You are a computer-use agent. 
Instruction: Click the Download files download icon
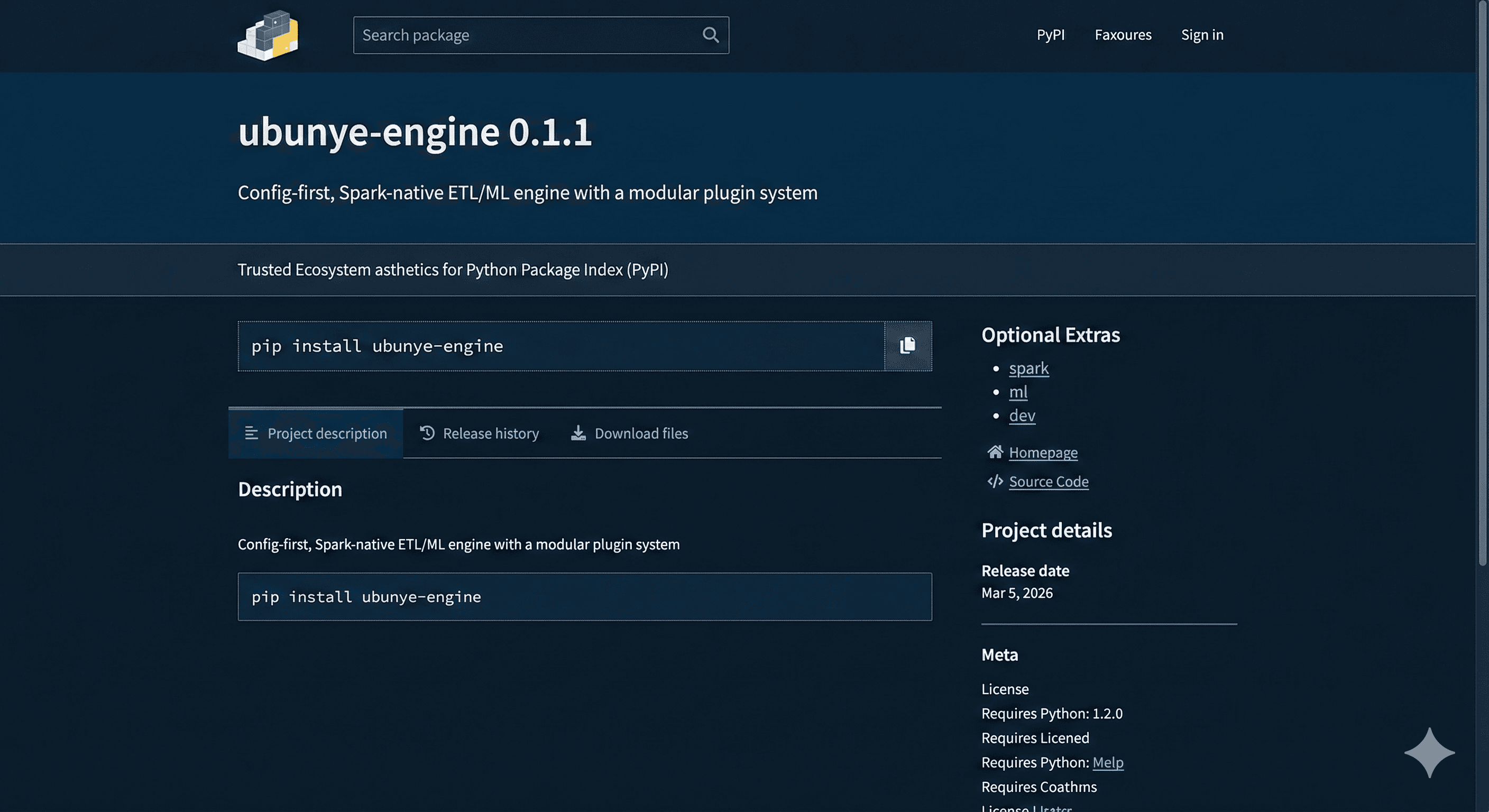[x=578, y=433]
